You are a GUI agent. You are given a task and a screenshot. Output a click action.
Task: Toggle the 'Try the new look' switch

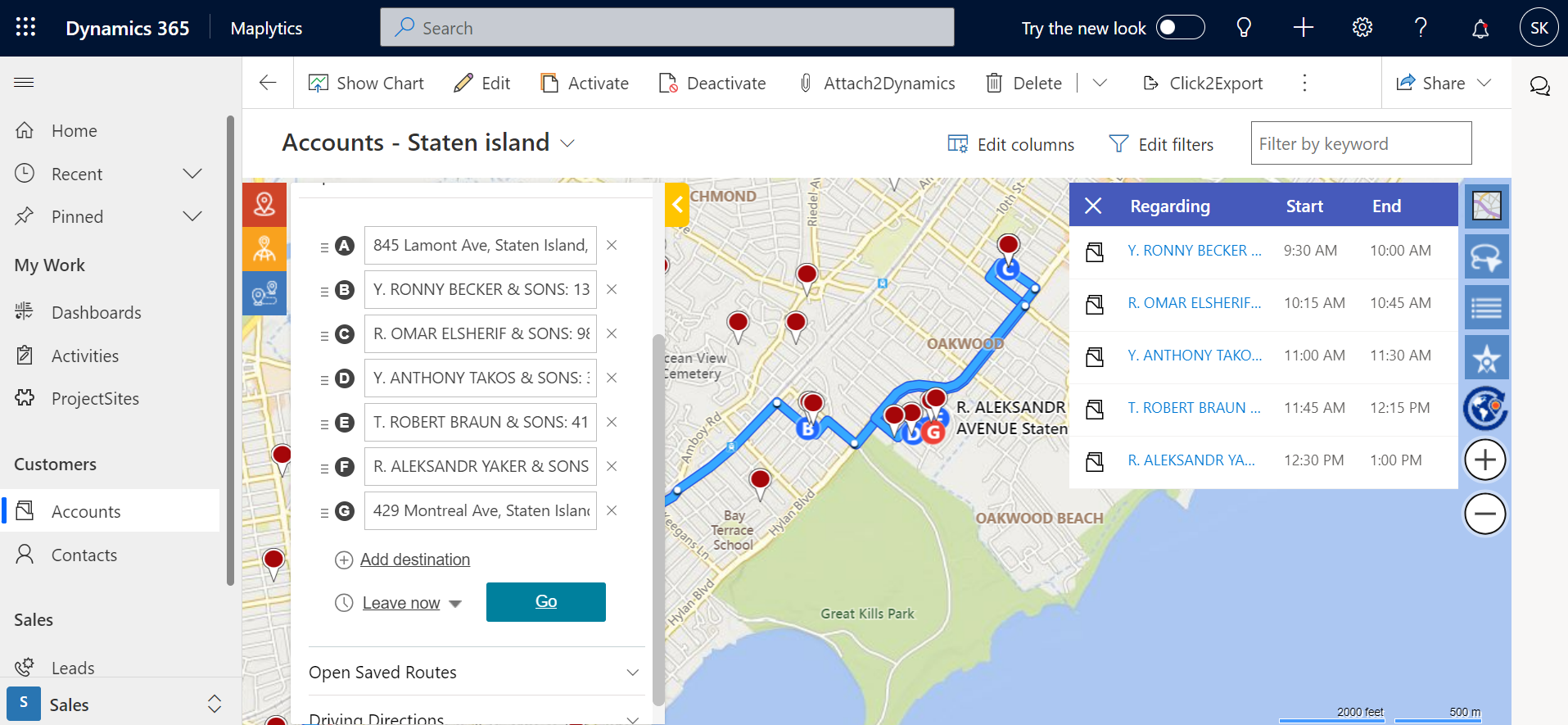click(x=1180, y=28)
